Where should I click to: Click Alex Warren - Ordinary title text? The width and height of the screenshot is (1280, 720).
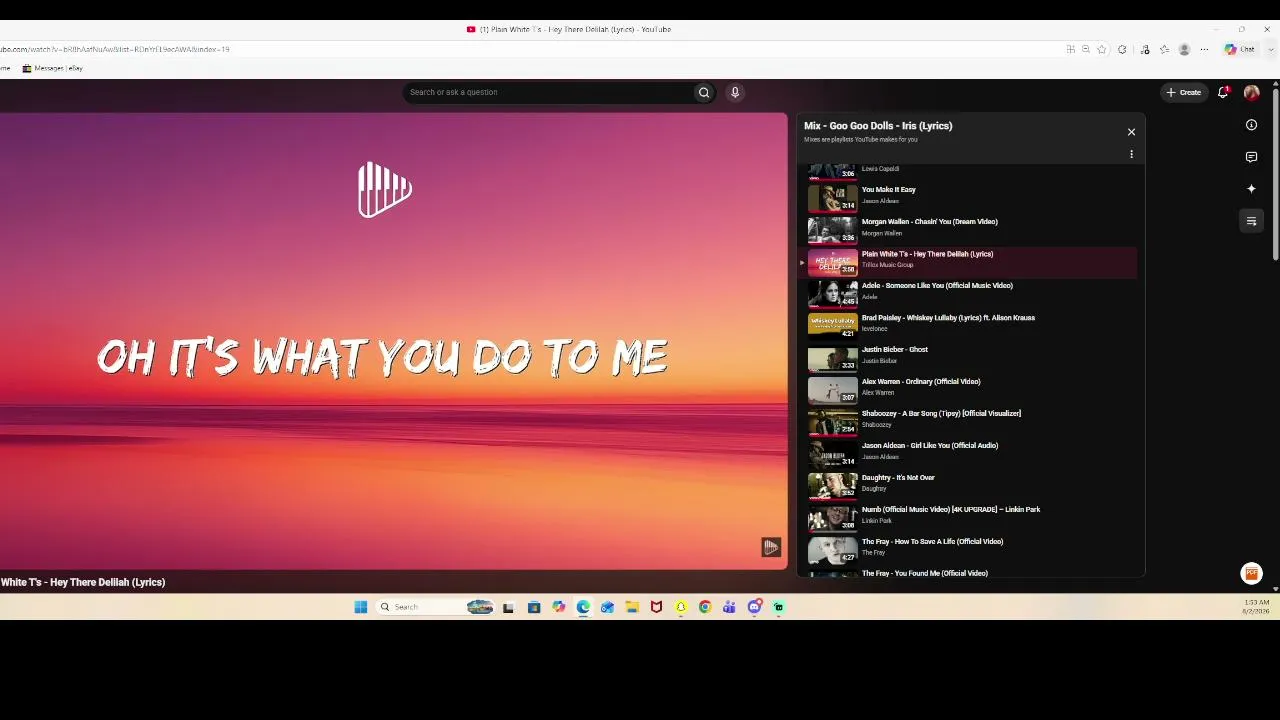point(921,382)
